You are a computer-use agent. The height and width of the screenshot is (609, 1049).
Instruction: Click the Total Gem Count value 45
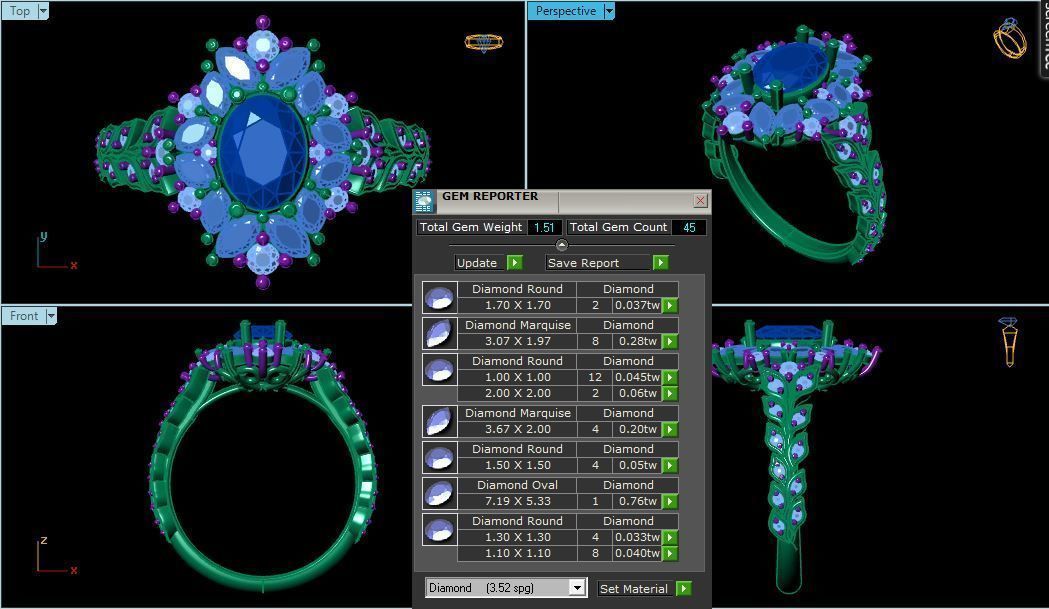[x=689, y=228]
